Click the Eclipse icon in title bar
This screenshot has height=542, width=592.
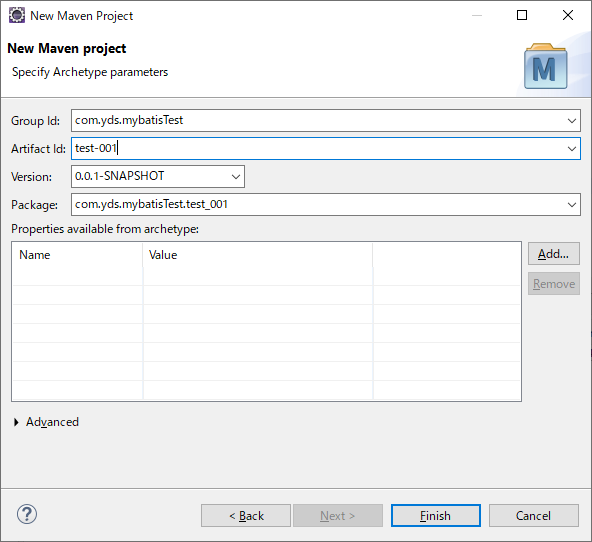pyautogui.click(x=17, y=15)
